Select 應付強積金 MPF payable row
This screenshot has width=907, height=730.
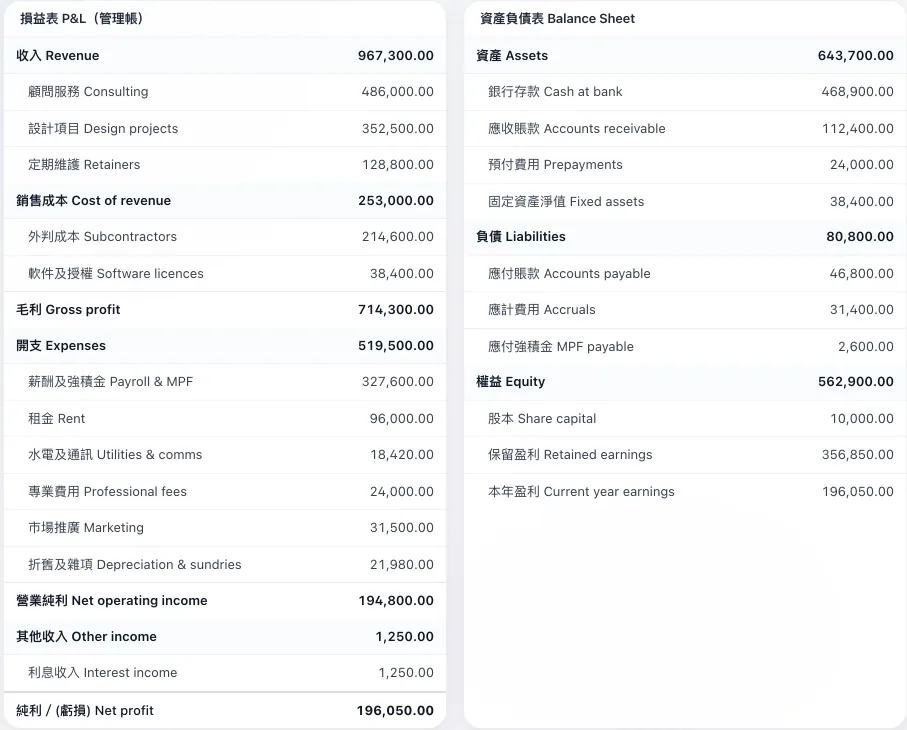tap(685, 346)
